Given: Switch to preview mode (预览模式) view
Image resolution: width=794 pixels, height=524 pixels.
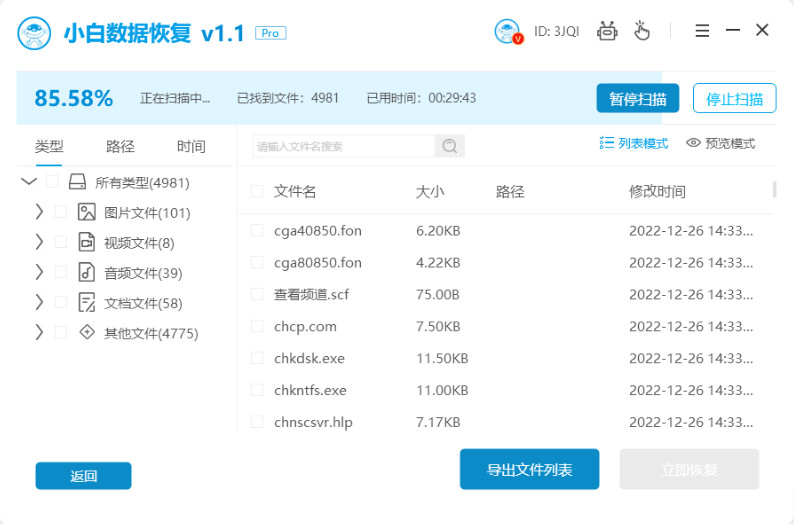Looking at the screenshot, I should click(x=720, y=143).
